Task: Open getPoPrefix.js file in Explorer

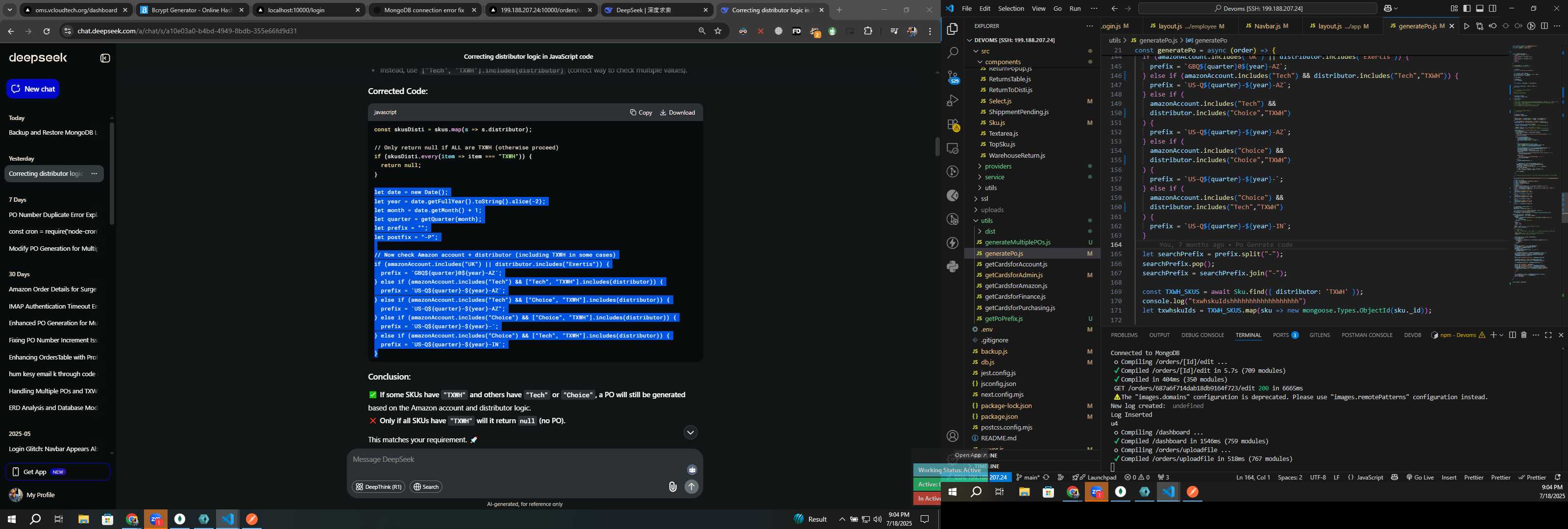Action: 1003,318
